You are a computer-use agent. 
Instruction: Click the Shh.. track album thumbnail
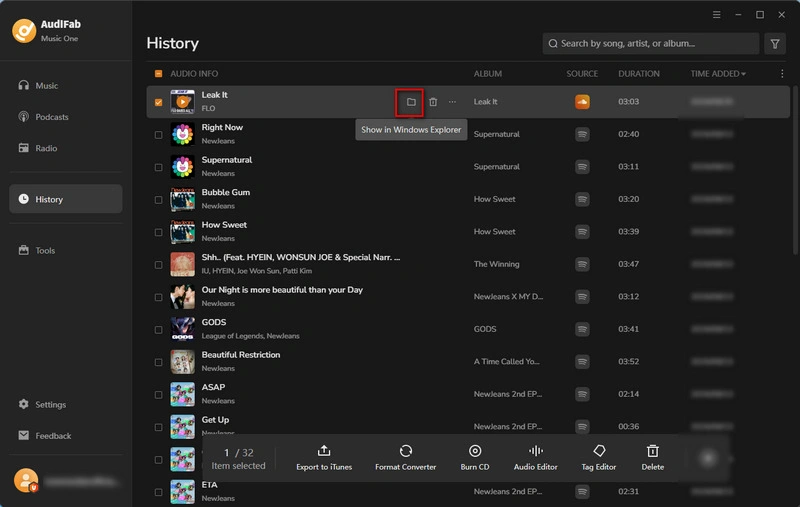pos(182,265)
